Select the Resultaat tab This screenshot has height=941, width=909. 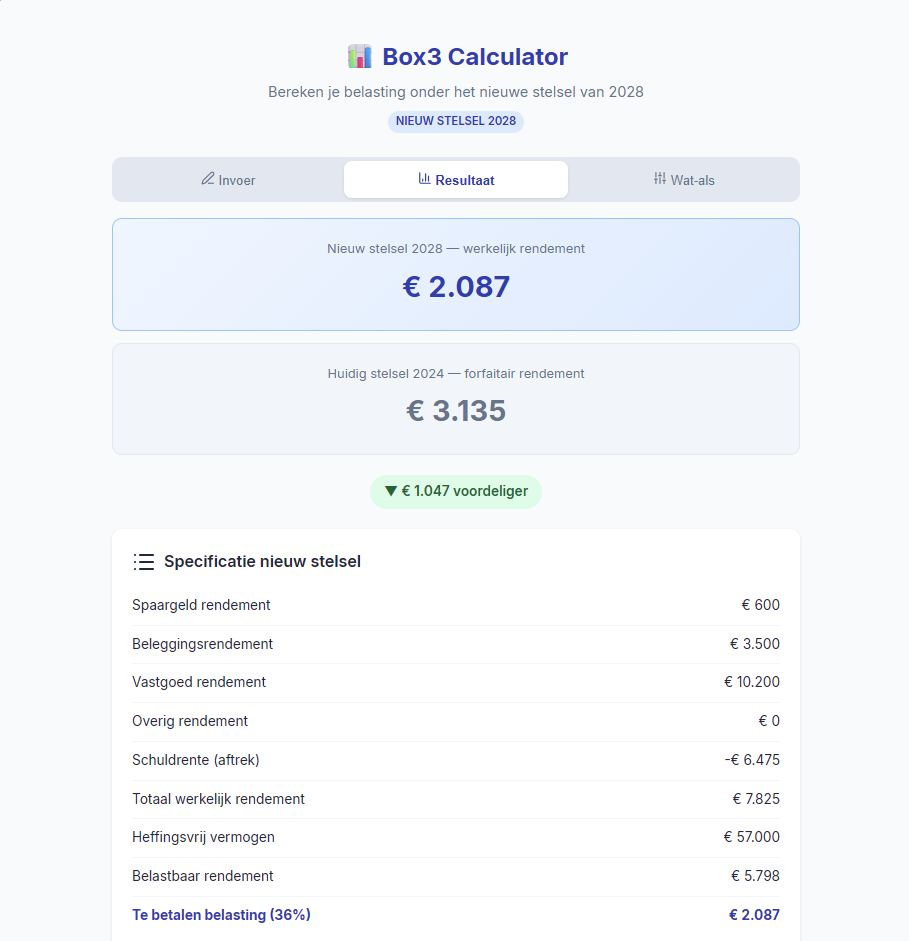tap(455, 179)
